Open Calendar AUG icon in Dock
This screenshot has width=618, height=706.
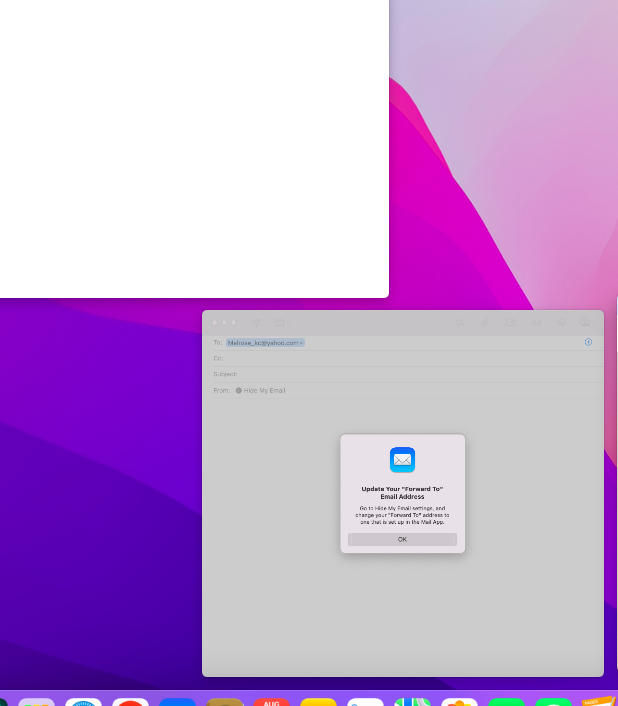(271, 702)
